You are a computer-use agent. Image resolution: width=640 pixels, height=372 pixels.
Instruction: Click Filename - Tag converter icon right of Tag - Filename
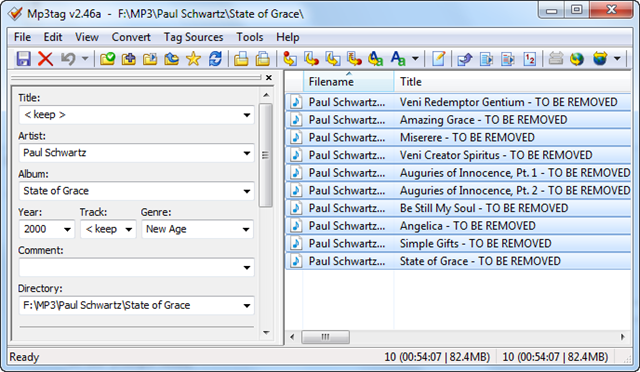coord(311,59)
